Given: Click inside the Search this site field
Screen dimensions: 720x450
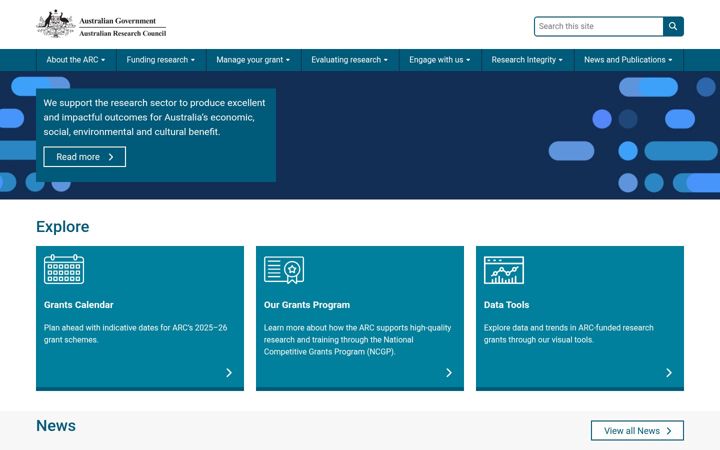Looking at the screenshot, I should click(598, 26).
